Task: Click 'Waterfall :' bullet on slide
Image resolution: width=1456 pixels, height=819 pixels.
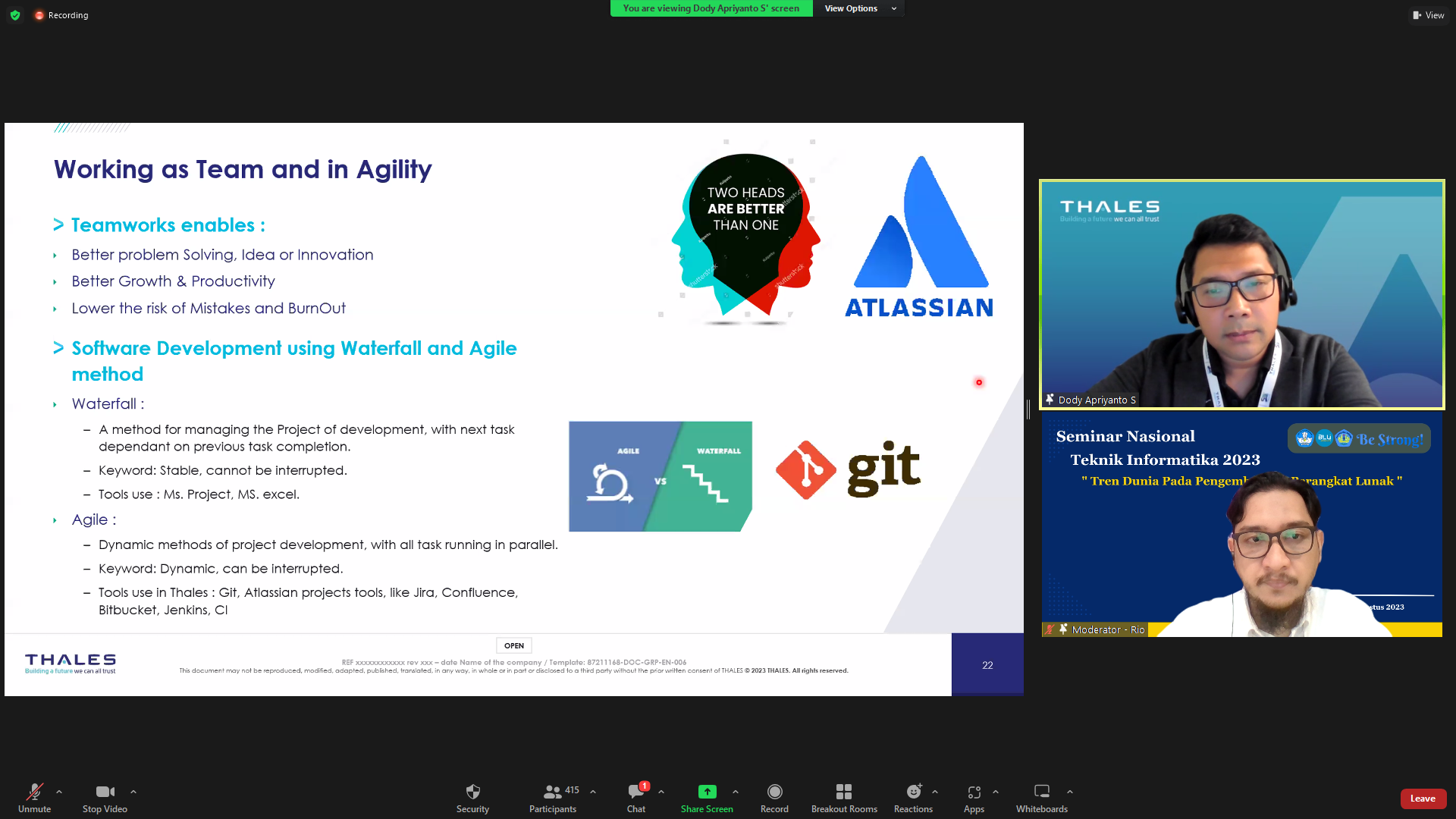Action: click(108, 404)
